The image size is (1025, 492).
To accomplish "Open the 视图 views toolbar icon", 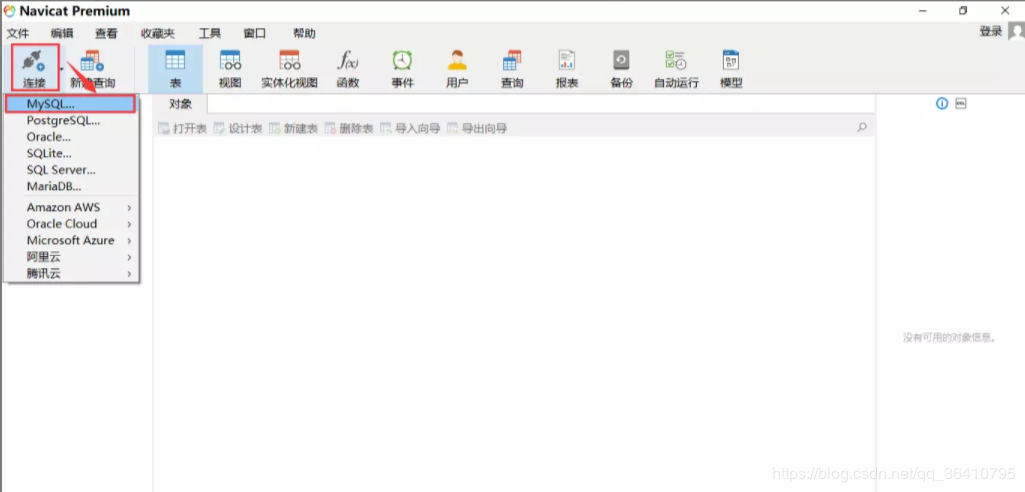I will coord(230,61).
